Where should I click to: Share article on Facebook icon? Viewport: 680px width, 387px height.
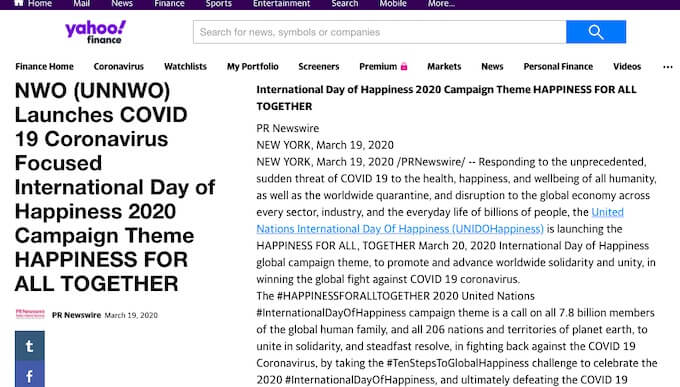29,375
